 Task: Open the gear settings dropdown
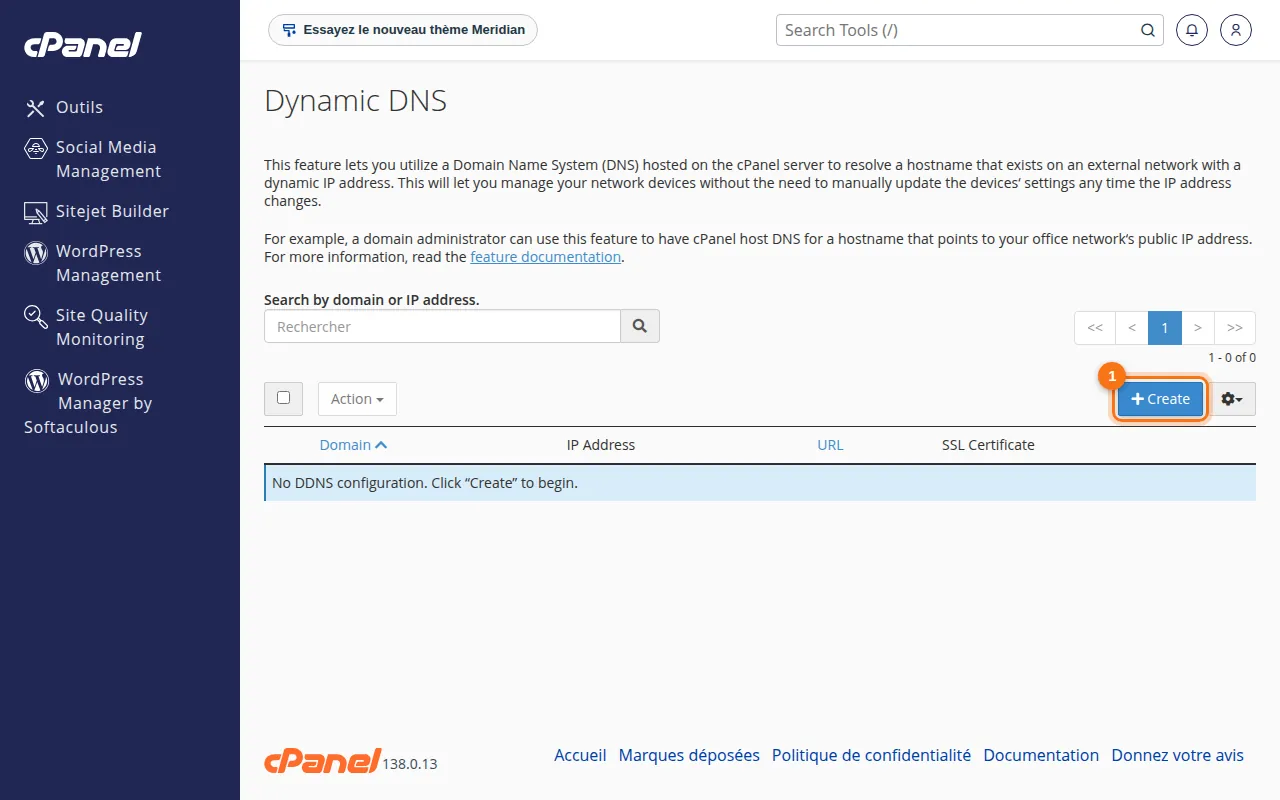(x=1232, y=399)
